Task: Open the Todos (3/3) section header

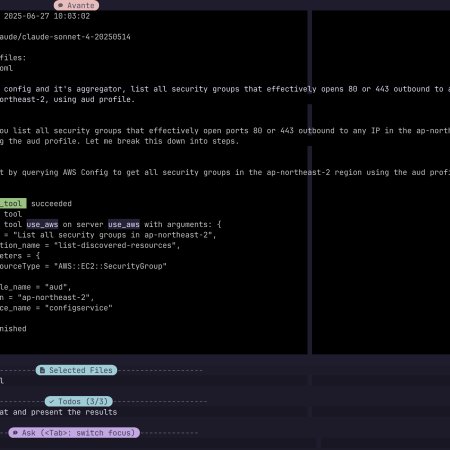Action: [x=79, y=401]
